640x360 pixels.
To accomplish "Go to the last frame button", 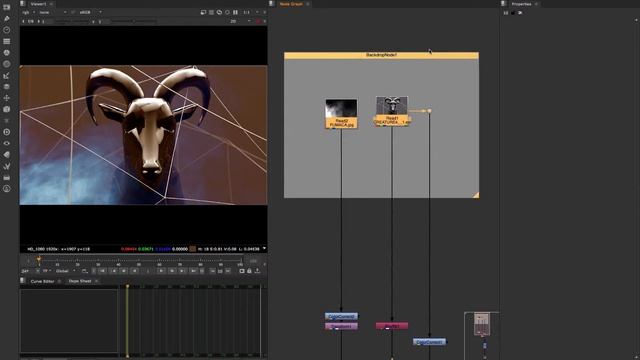I will (x=193, y=271).
